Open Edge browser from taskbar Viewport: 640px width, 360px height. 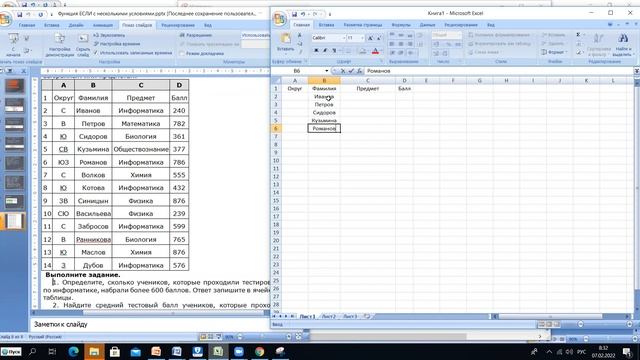coord(73,351)
